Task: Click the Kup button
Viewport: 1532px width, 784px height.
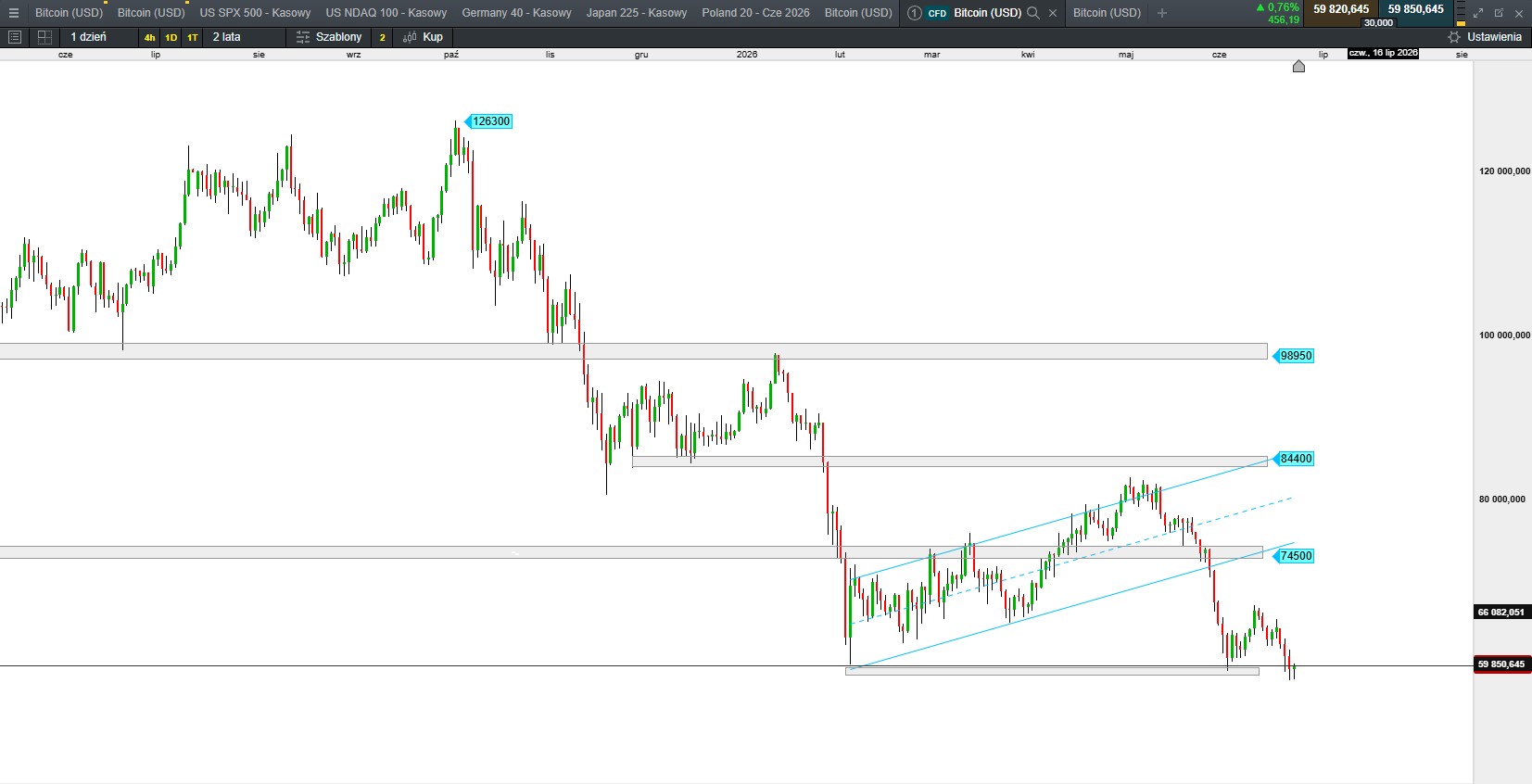Action: pos(433,37)
